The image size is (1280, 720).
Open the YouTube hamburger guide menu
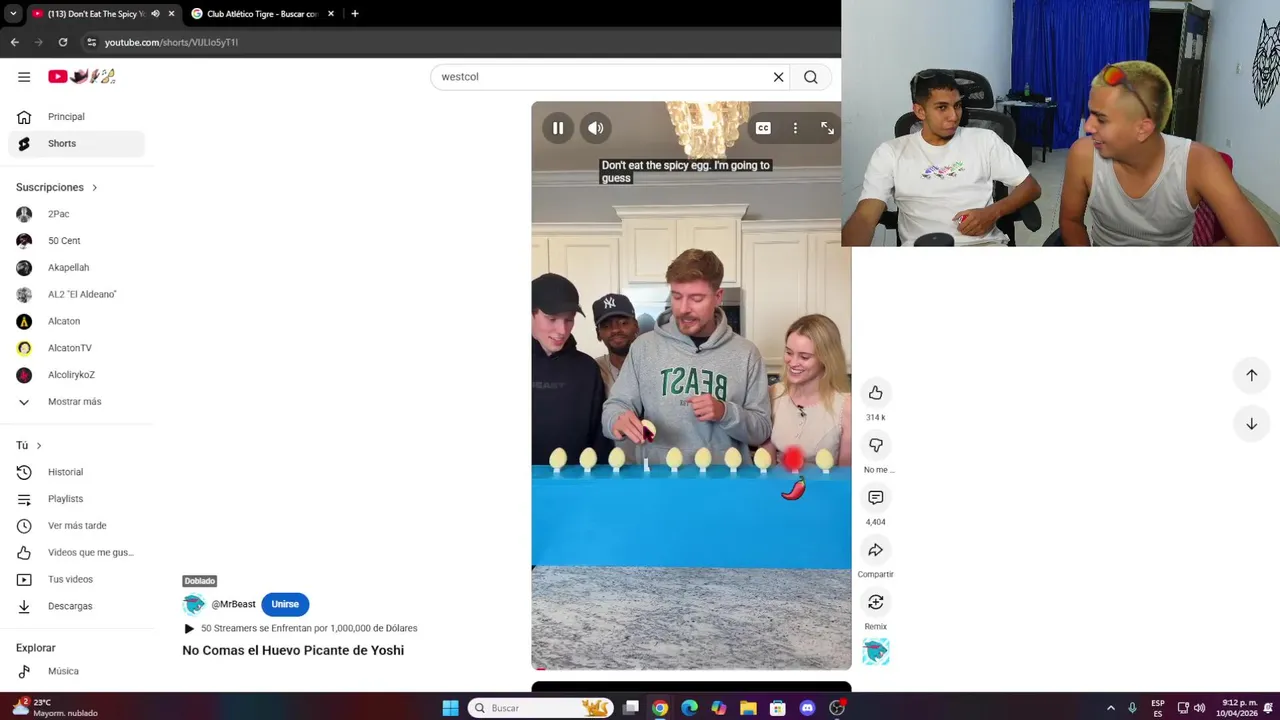(x=24, y=77)
